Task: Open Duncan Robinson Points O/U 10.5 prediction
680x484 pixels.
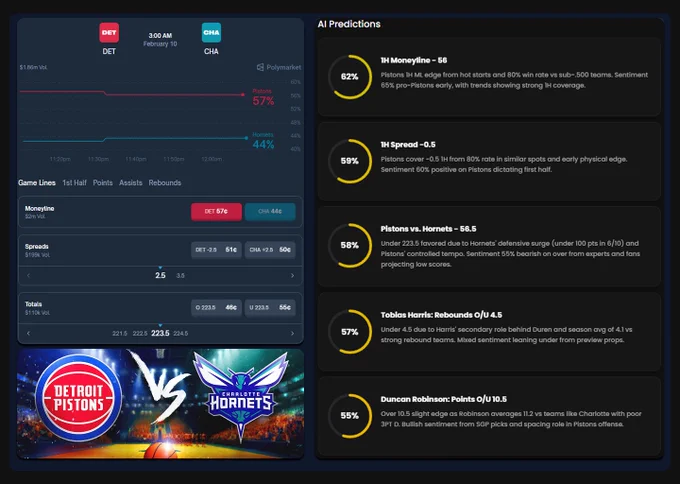Action: point(489,416)
